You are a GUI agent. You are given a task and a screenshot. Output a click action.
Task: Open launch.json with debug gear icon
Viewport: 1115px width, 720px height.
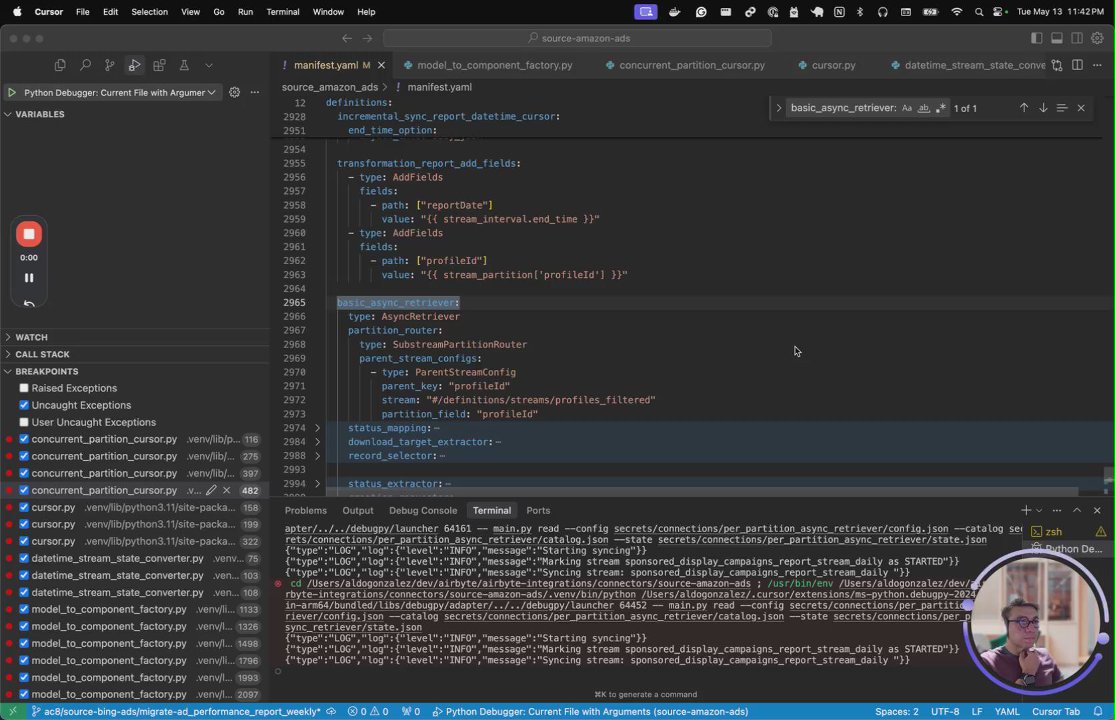pyautogui.click(x=234, y=92)
